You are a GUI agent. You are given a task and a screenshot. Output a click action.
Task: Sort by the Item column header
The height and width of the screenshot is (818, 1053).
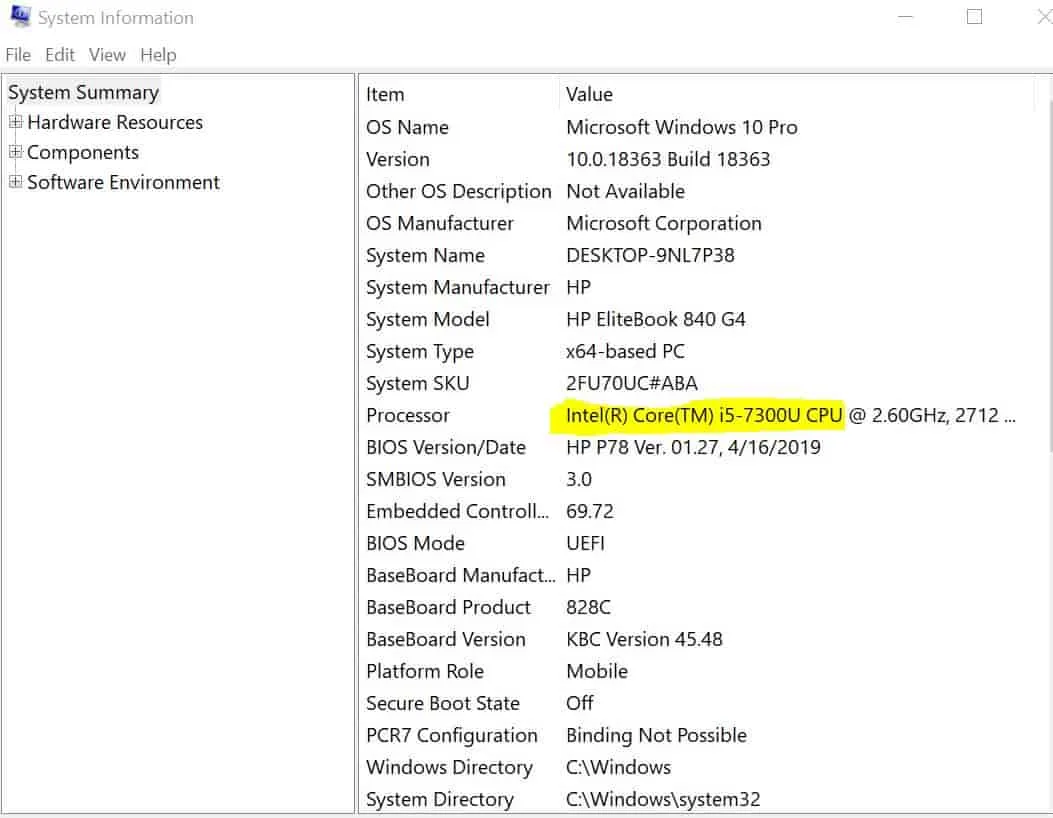point(385,94)
